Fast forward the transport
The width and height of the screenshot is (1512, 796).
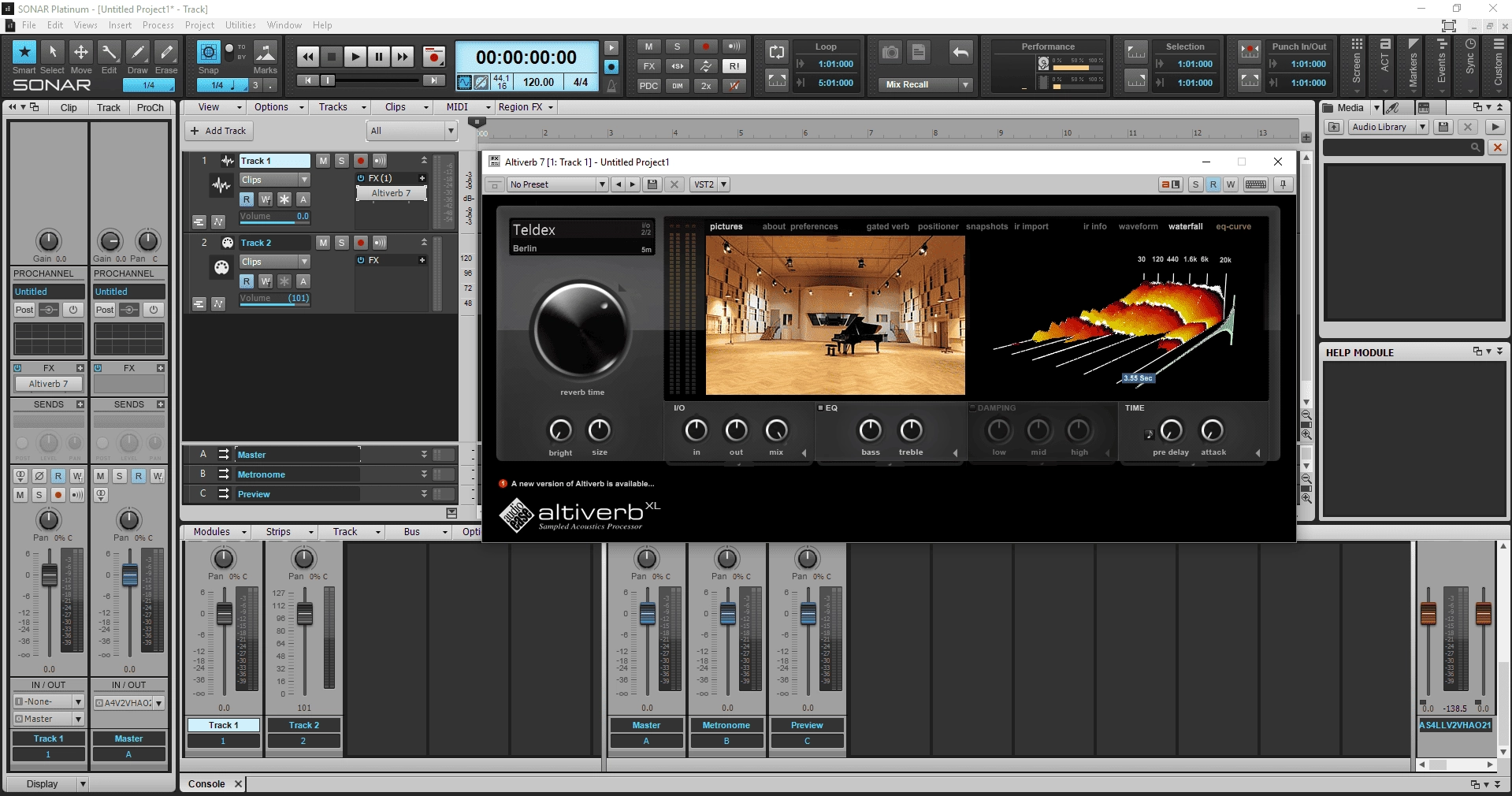[x=403, y=56]
